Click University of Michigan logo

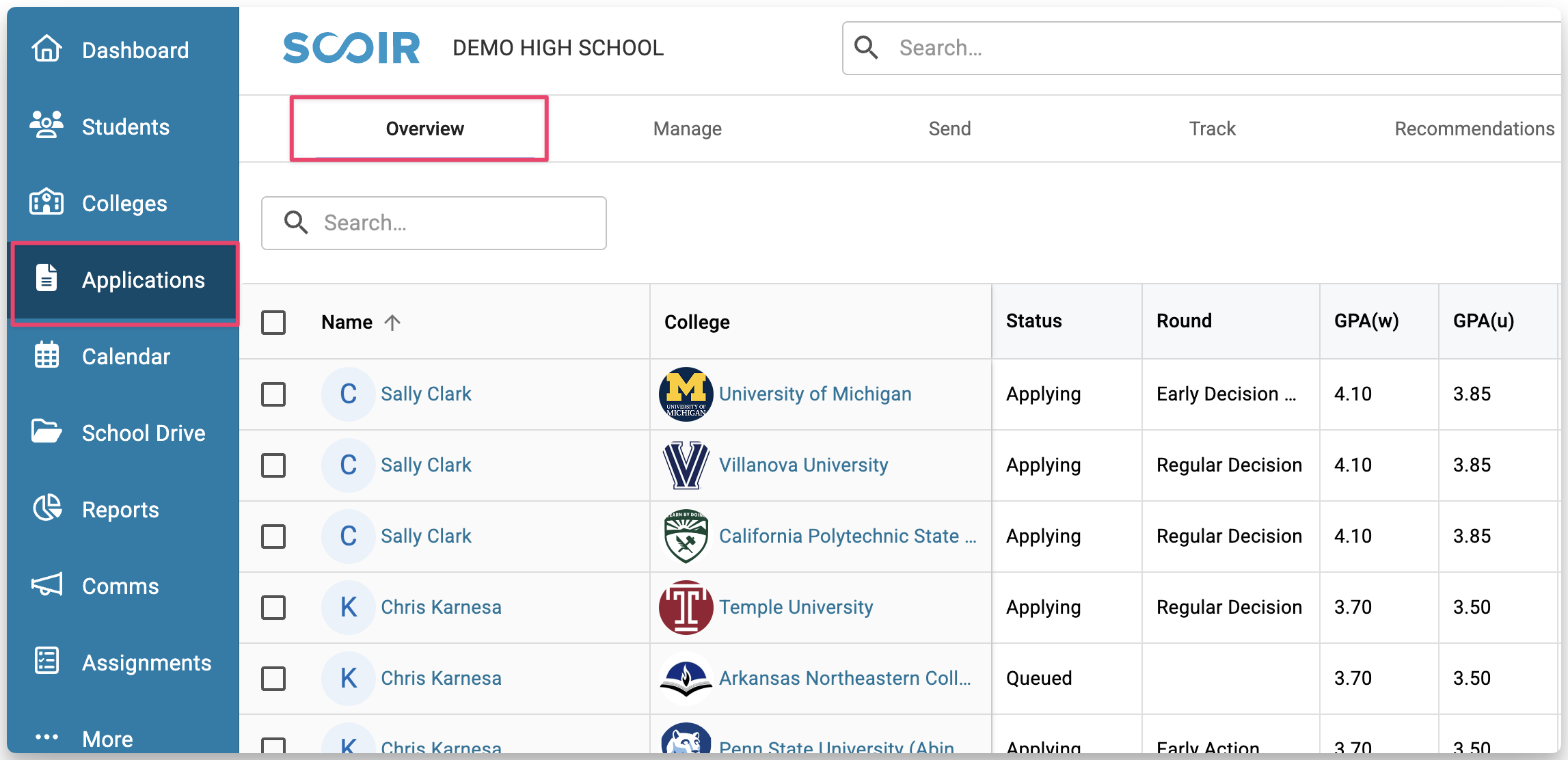[686, 394]
